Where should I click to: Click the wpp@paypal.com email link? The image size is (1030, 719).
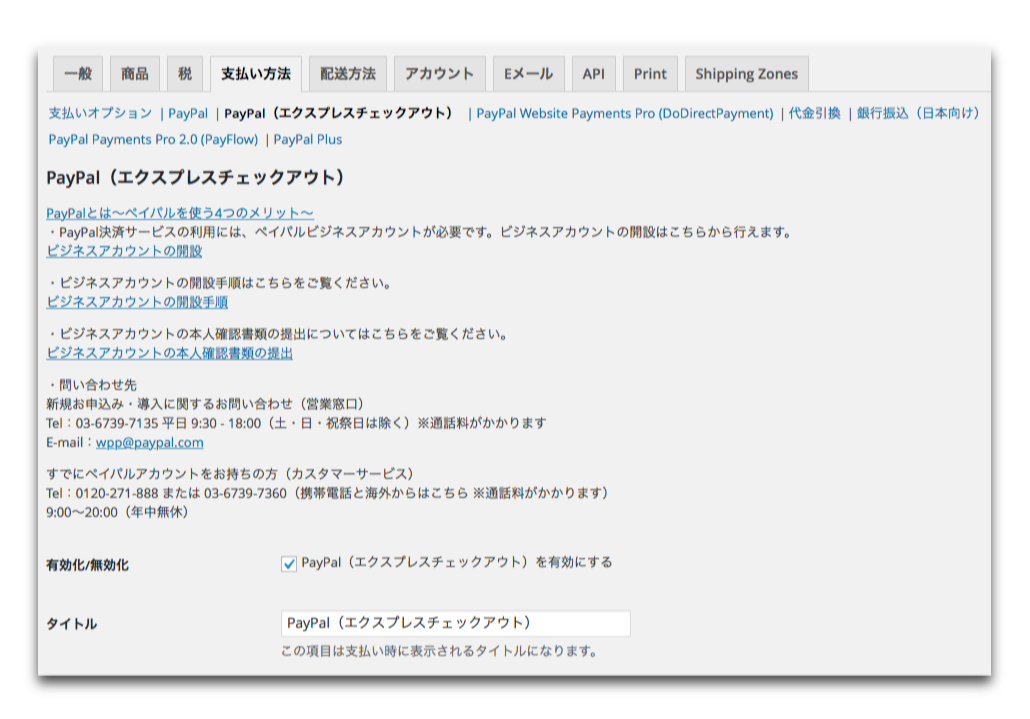[x=150, y=443]
